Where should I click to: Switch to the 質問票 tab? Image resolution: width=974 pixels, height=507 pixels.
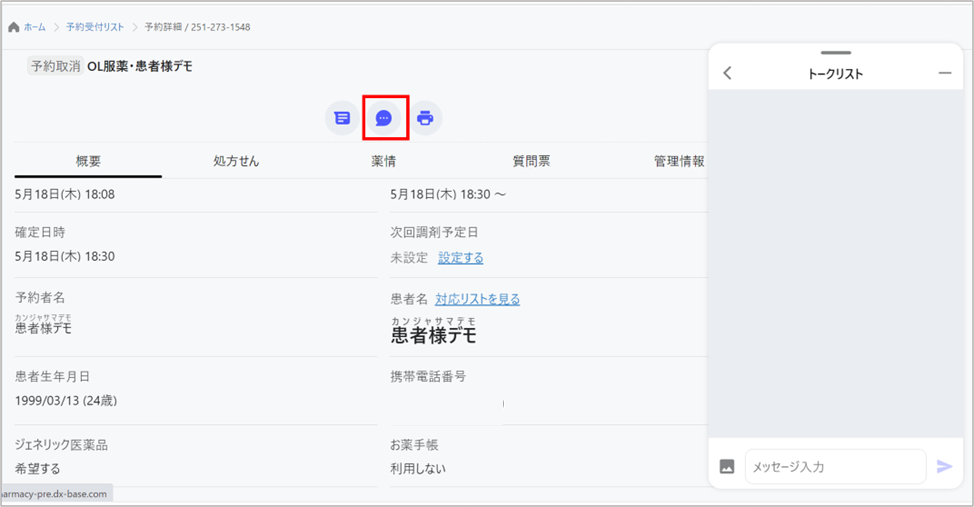click(532, 161)
